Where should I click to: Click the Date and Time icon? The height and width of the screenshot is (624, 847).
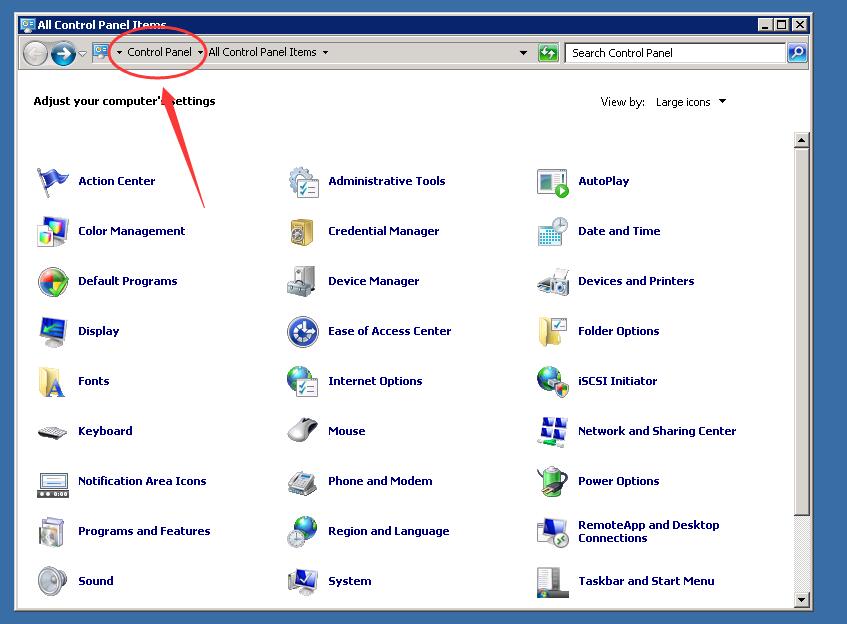pyautogui.click(x=552, y=232)
